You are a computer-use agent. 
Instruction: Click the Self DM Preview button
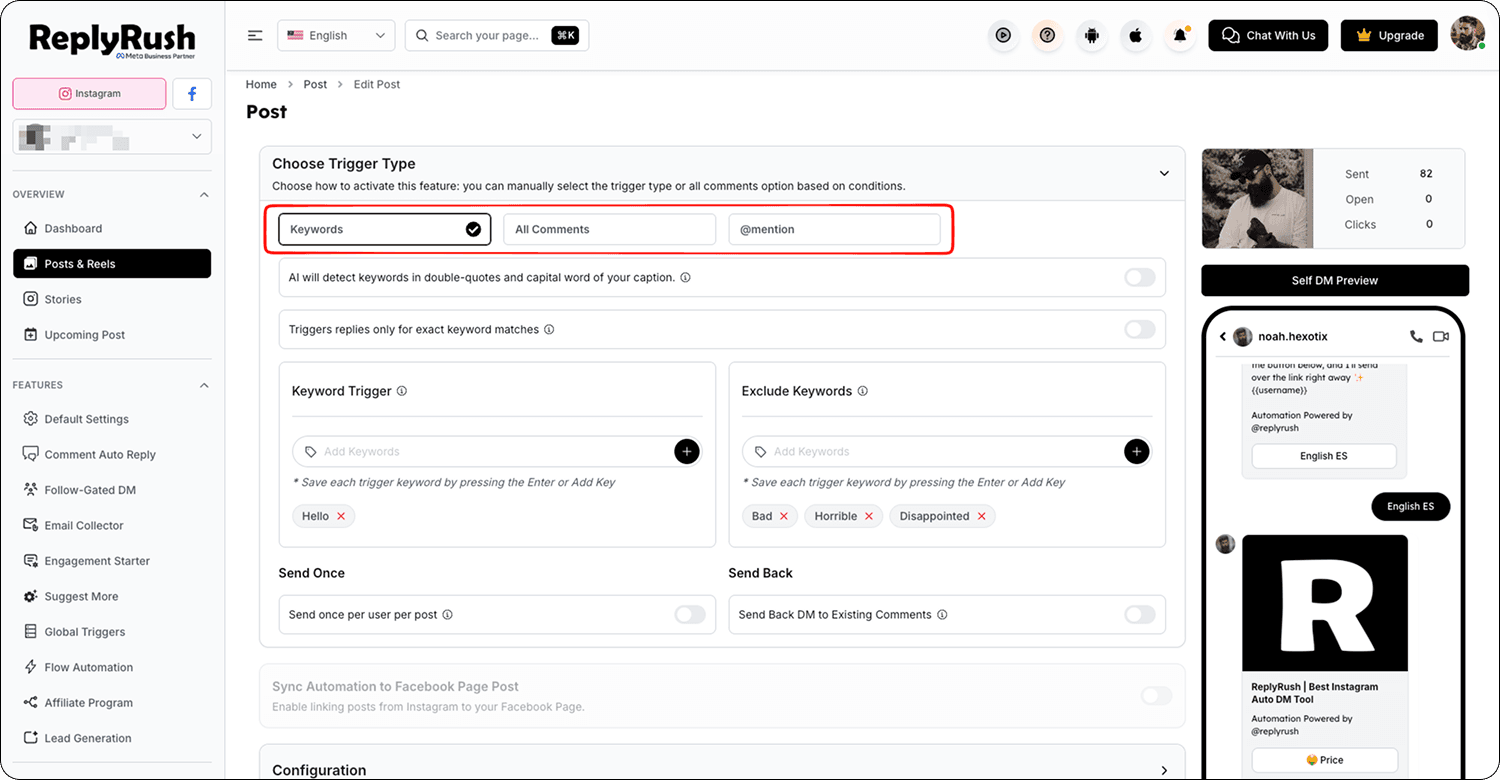1334,280
